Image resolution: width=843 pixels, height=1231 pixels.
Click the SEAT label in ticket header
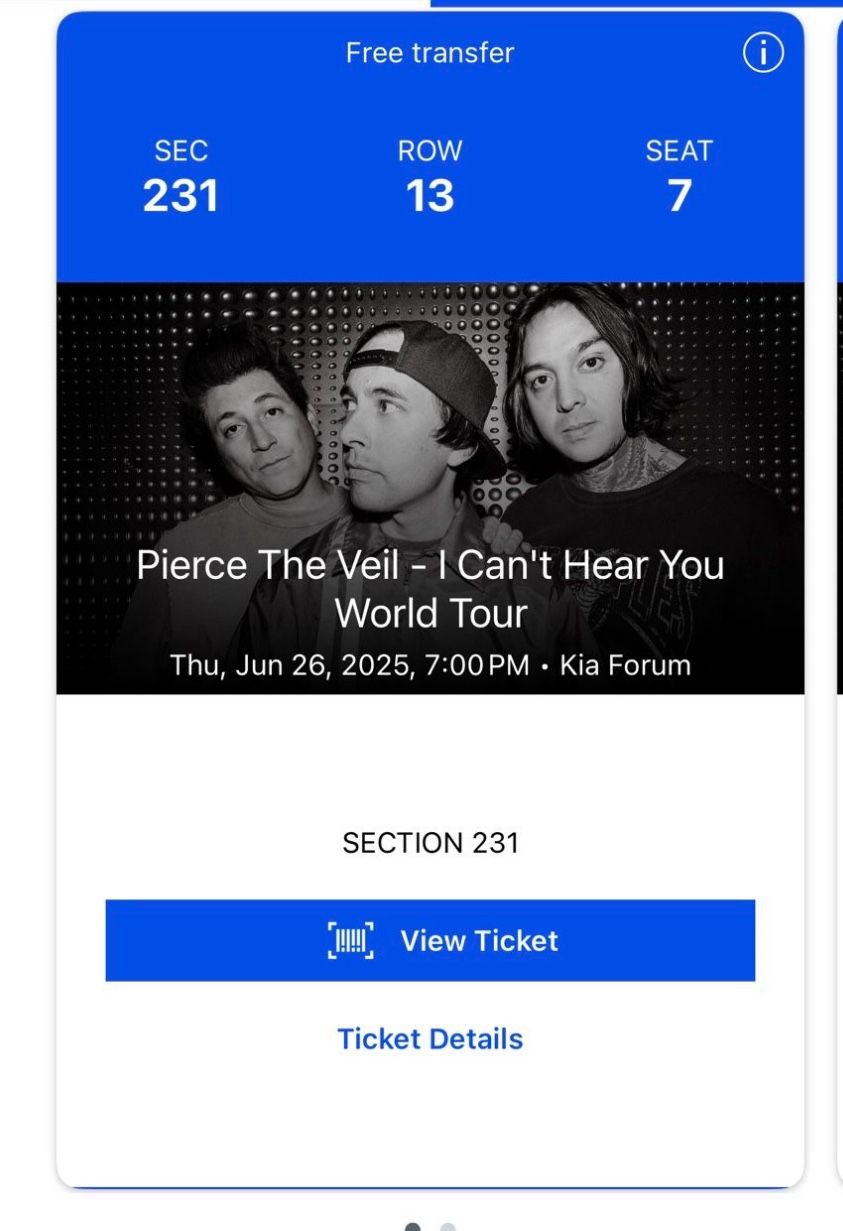tap(679, 151)
